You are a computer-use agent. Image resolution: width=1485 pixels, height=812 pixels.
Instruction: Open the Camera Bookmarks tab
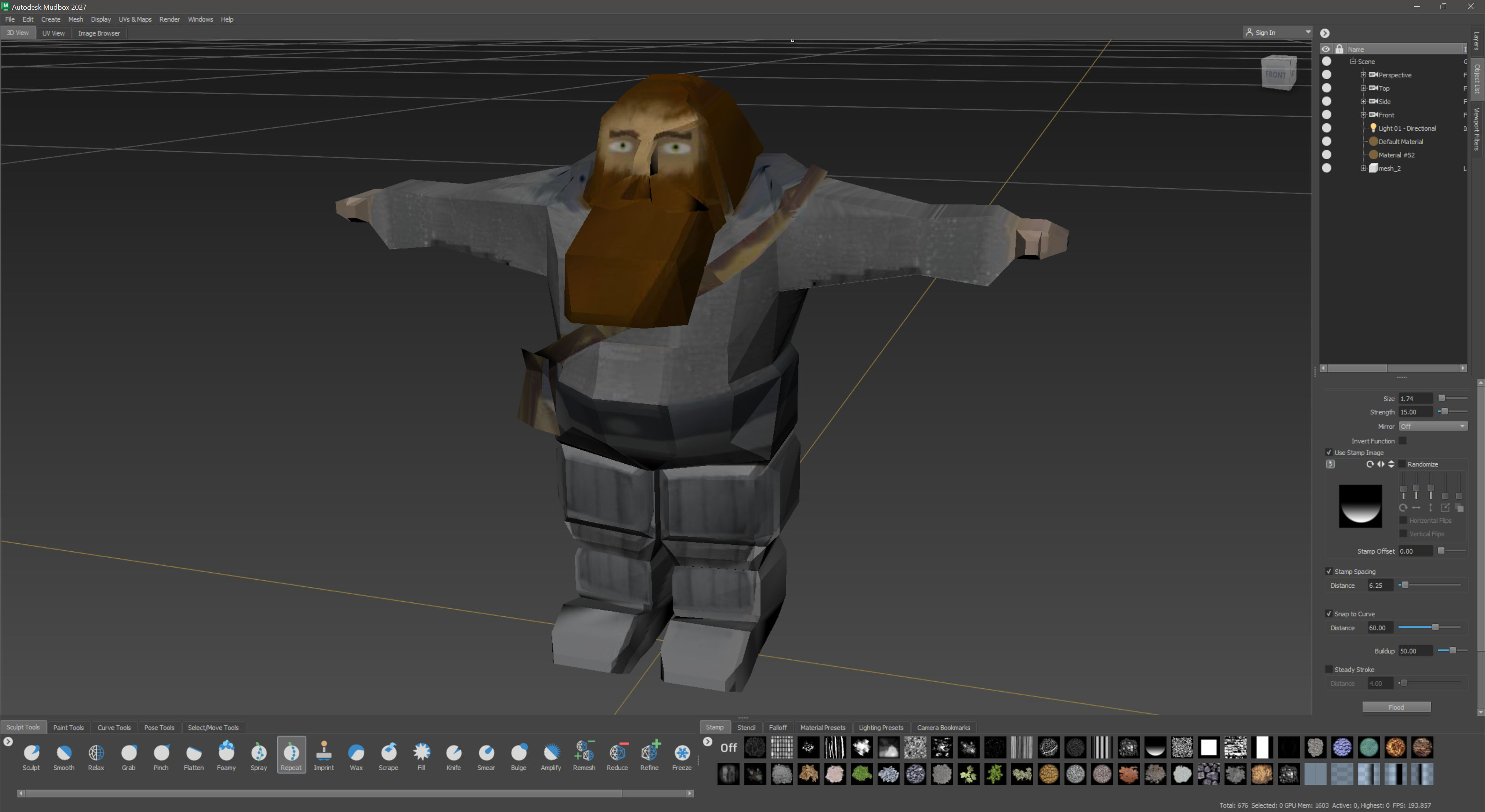coord(943,727)
